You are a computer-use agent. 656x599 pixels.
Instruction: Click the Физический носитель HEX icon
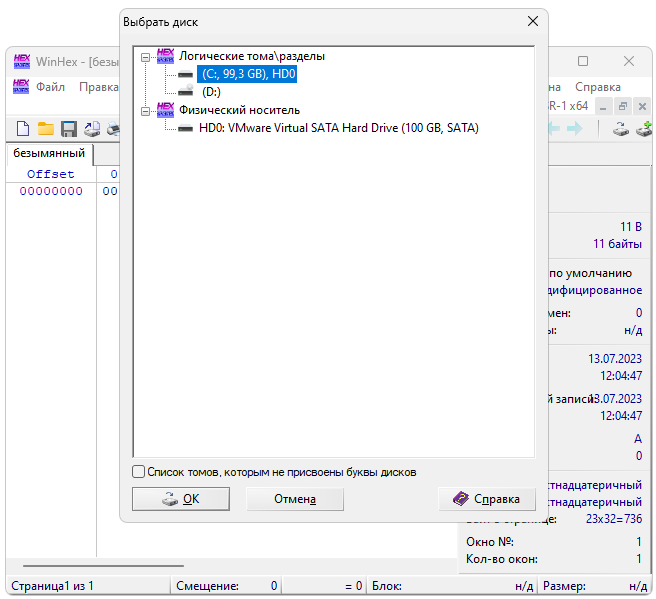(165, 110)
